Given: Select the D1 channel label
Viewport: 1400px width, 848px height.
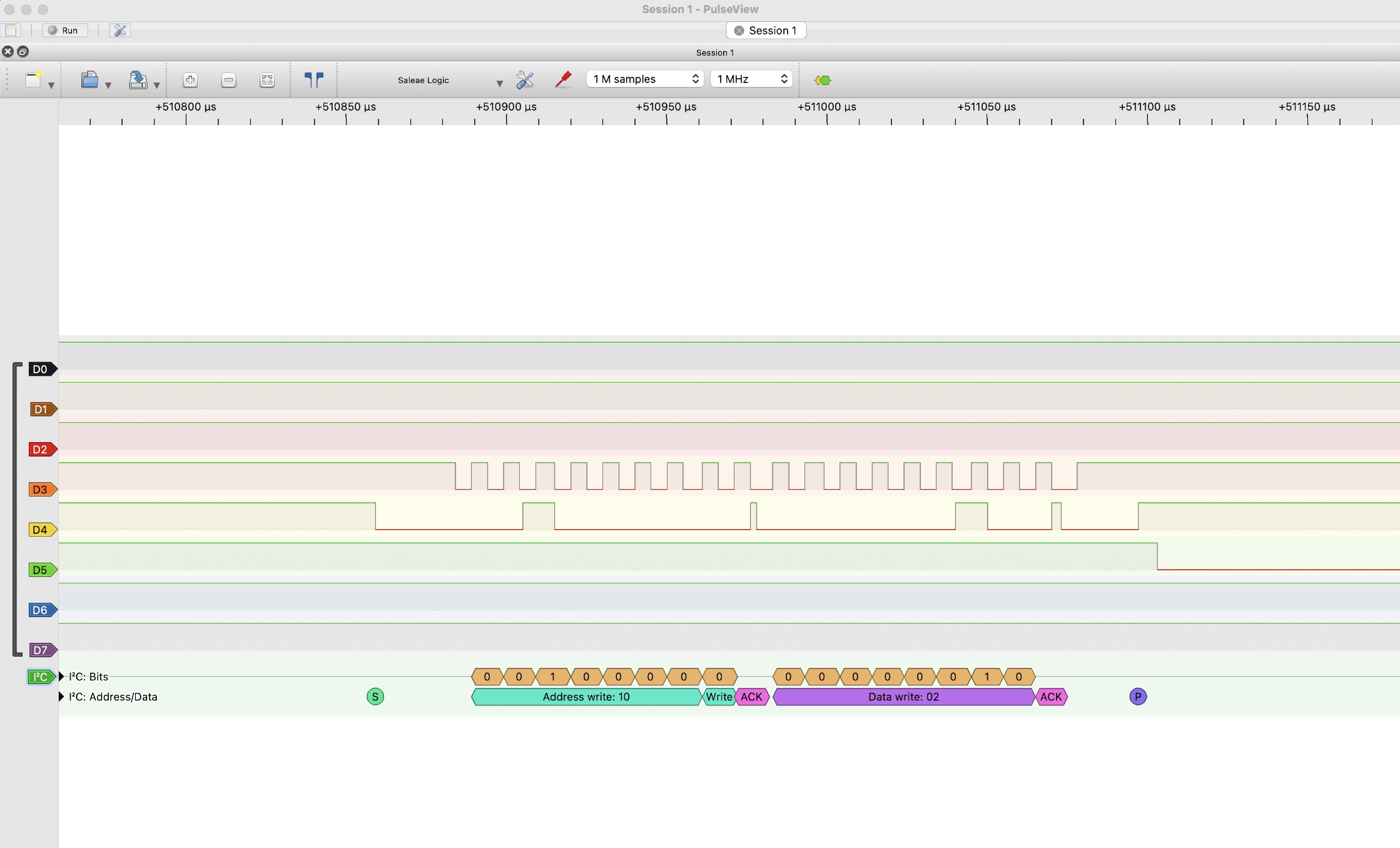Looking at the screenshot, I should pos(43,409).
